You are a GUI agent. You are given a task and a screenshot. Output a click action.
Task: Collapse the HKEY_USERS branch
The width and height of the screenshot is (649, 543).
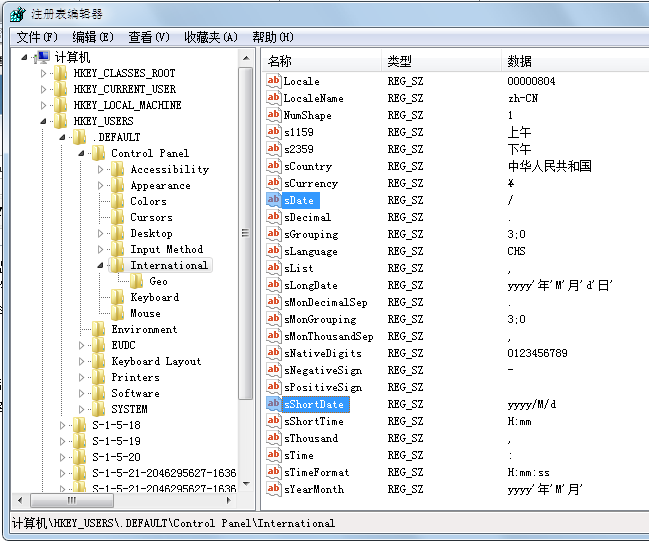[x=43, y=121]
